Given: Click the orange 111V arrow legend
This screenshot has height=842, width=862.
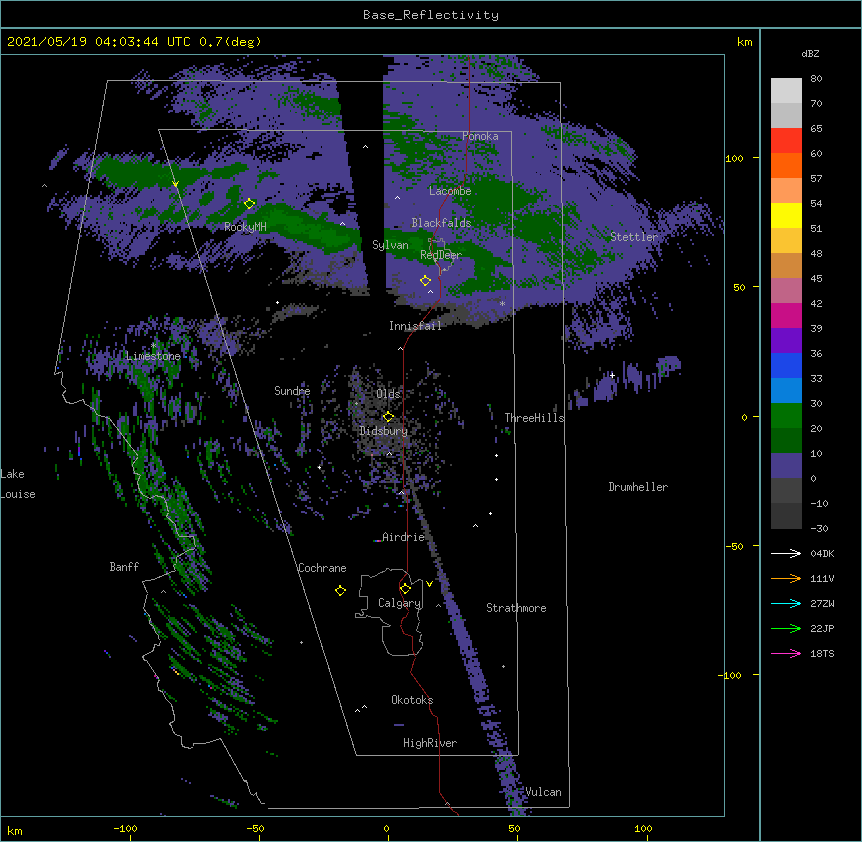Looking at the screenshot, I should coord(786,578).
